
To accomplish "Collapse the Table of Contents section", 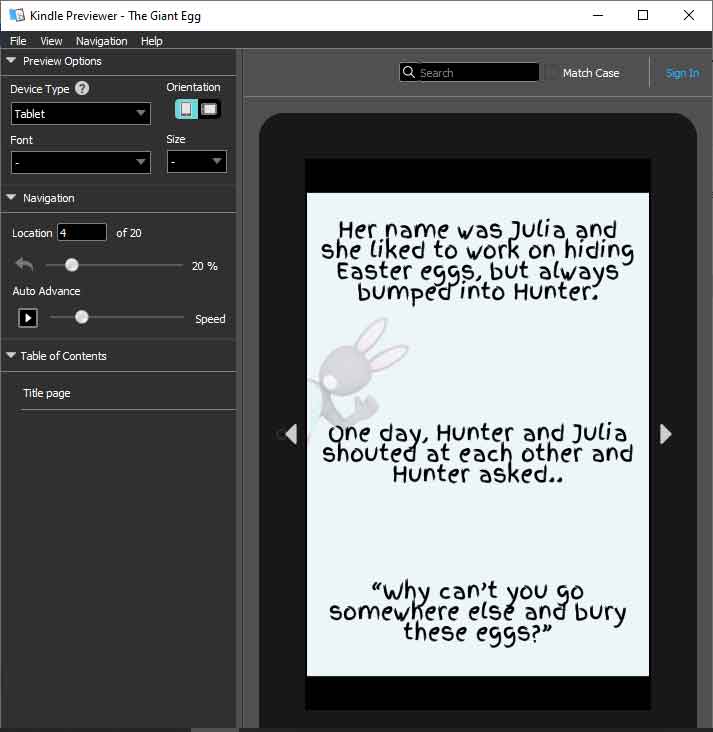I will click(x=11, y=355).
